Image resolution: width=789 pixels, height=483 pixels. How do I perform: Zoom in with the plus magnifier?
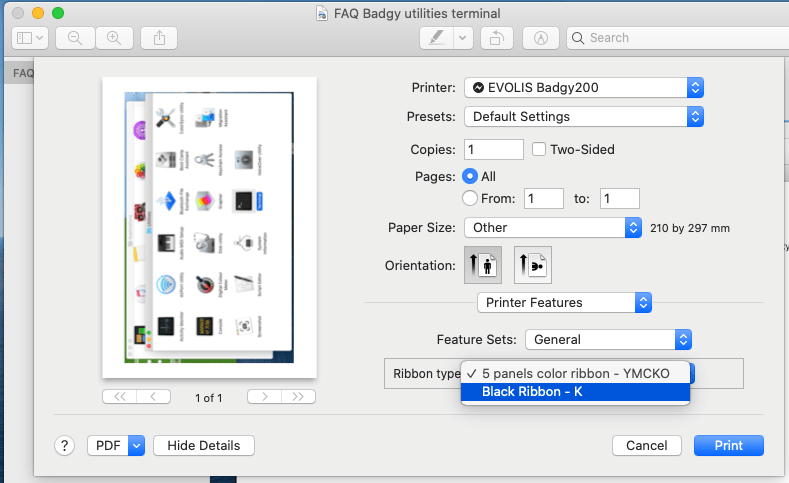pos(114,38)
